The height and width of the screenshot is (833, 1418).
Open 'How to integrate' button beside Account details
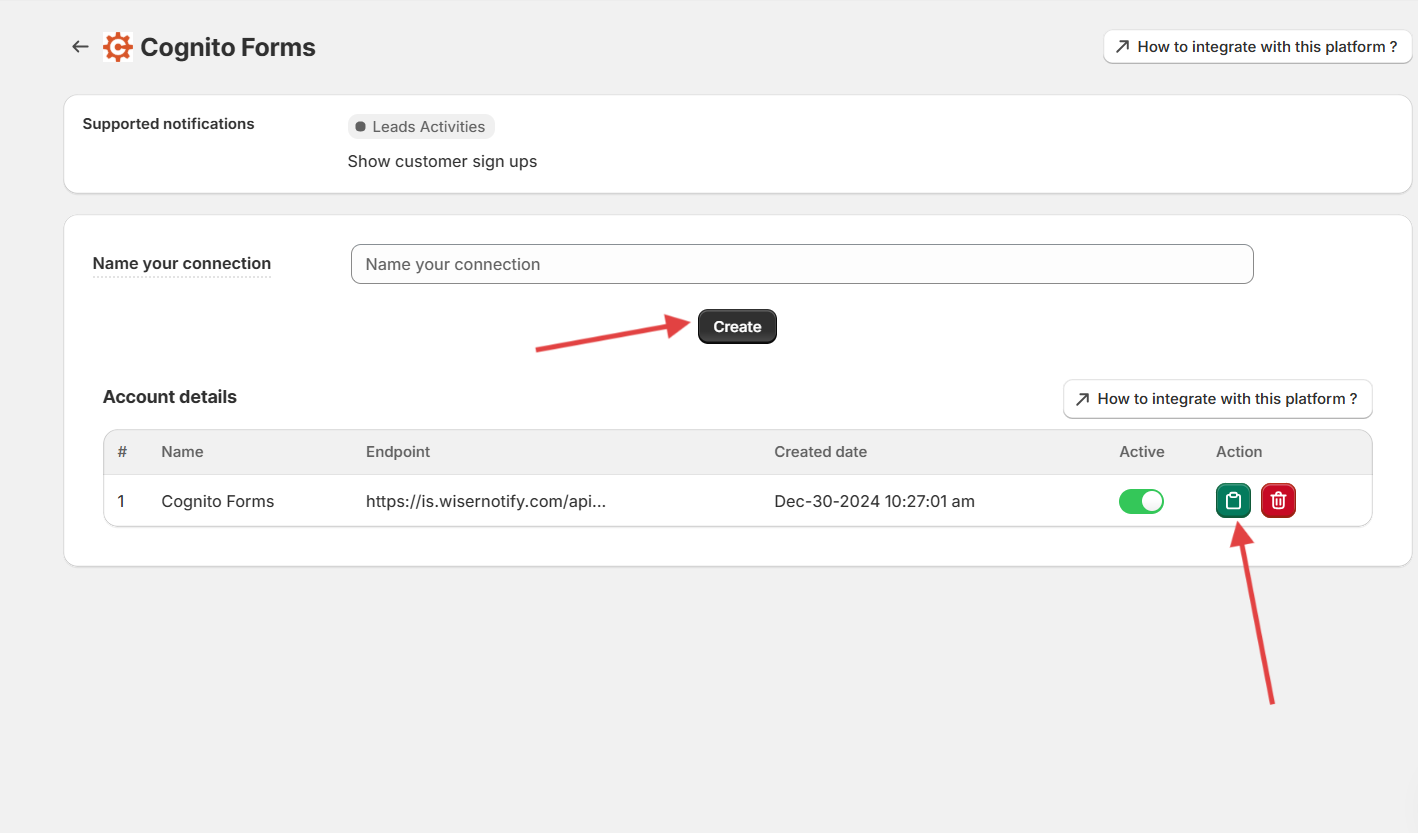pyautogui.click(x=1217, y=399)
